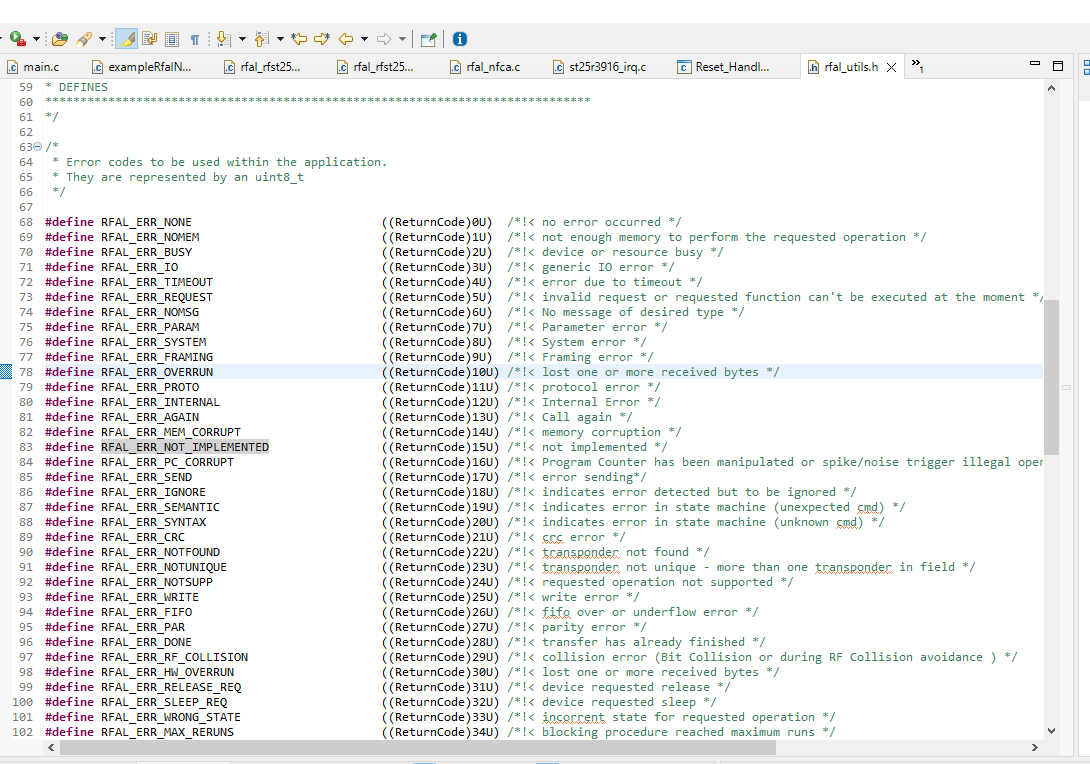Click the External Tools run icon

click(x=17, y=39)
